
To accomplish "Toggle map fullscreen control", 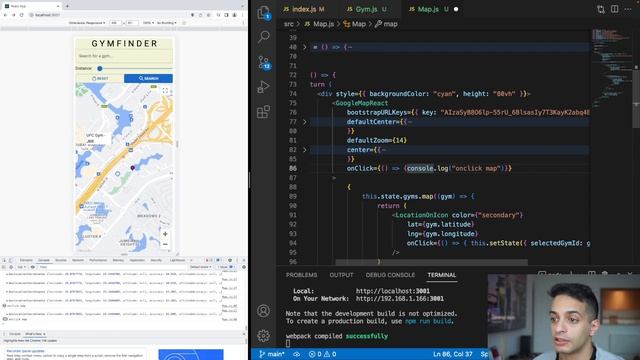I will (x=165, y=91).
